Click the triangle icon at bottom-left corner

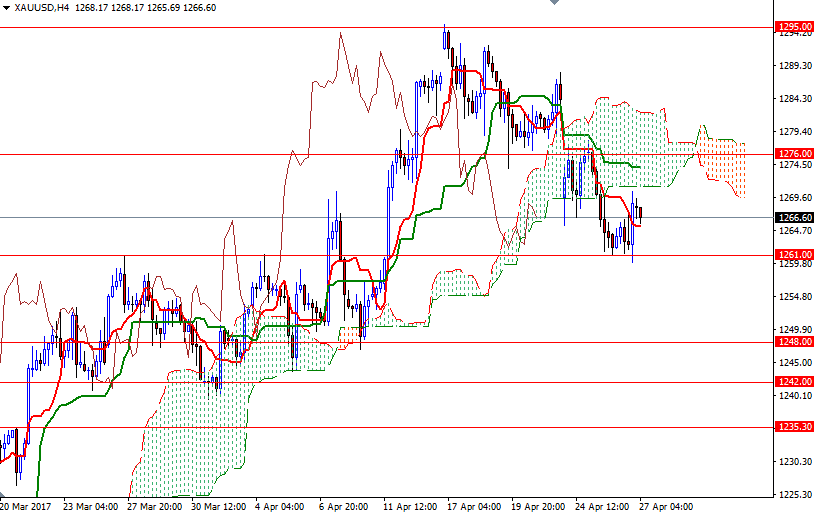(3, 495)
